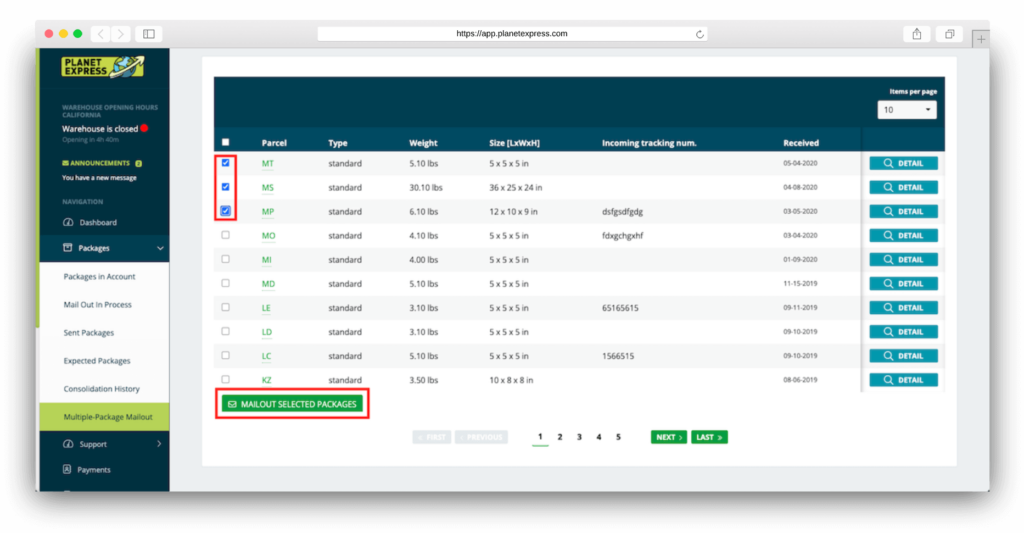Viewport: 1024px width, 533px height.
Task: Click the Payments menu item
Action: point(93,470)
